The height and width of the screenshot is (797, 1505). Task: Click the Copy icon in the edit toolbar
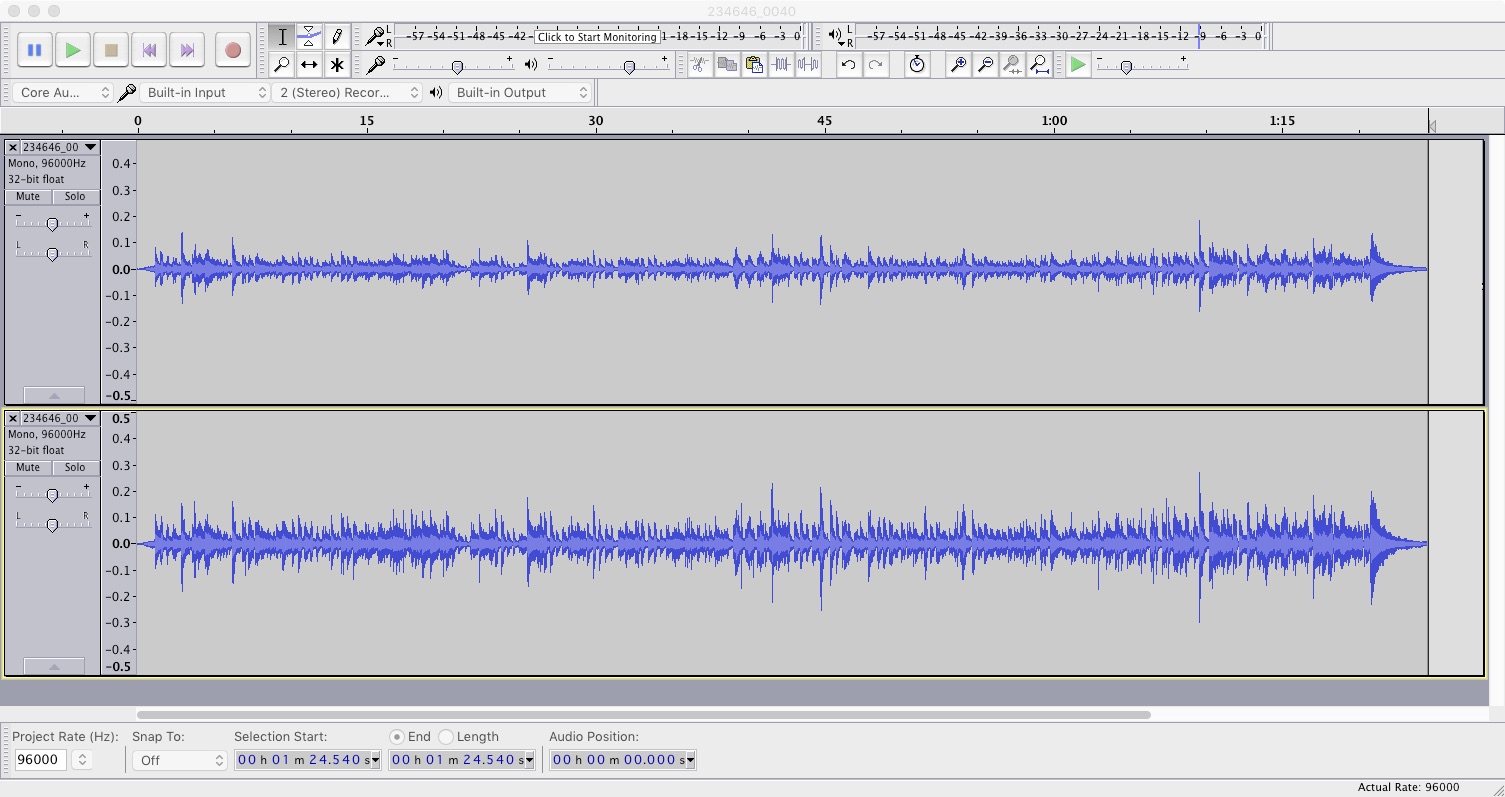tap(727, 64)
